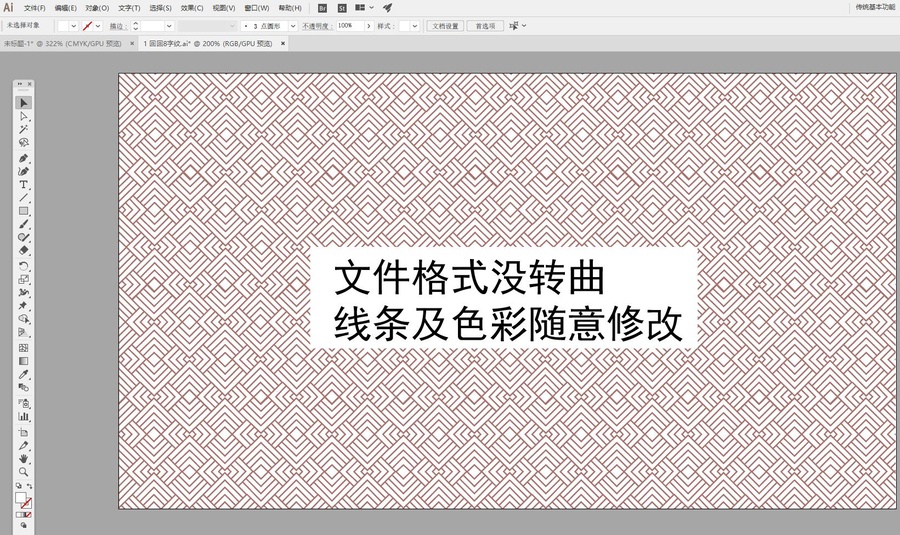Select the Rectangle tool
The image size is (900, 535).
click(x=24, y=211)
